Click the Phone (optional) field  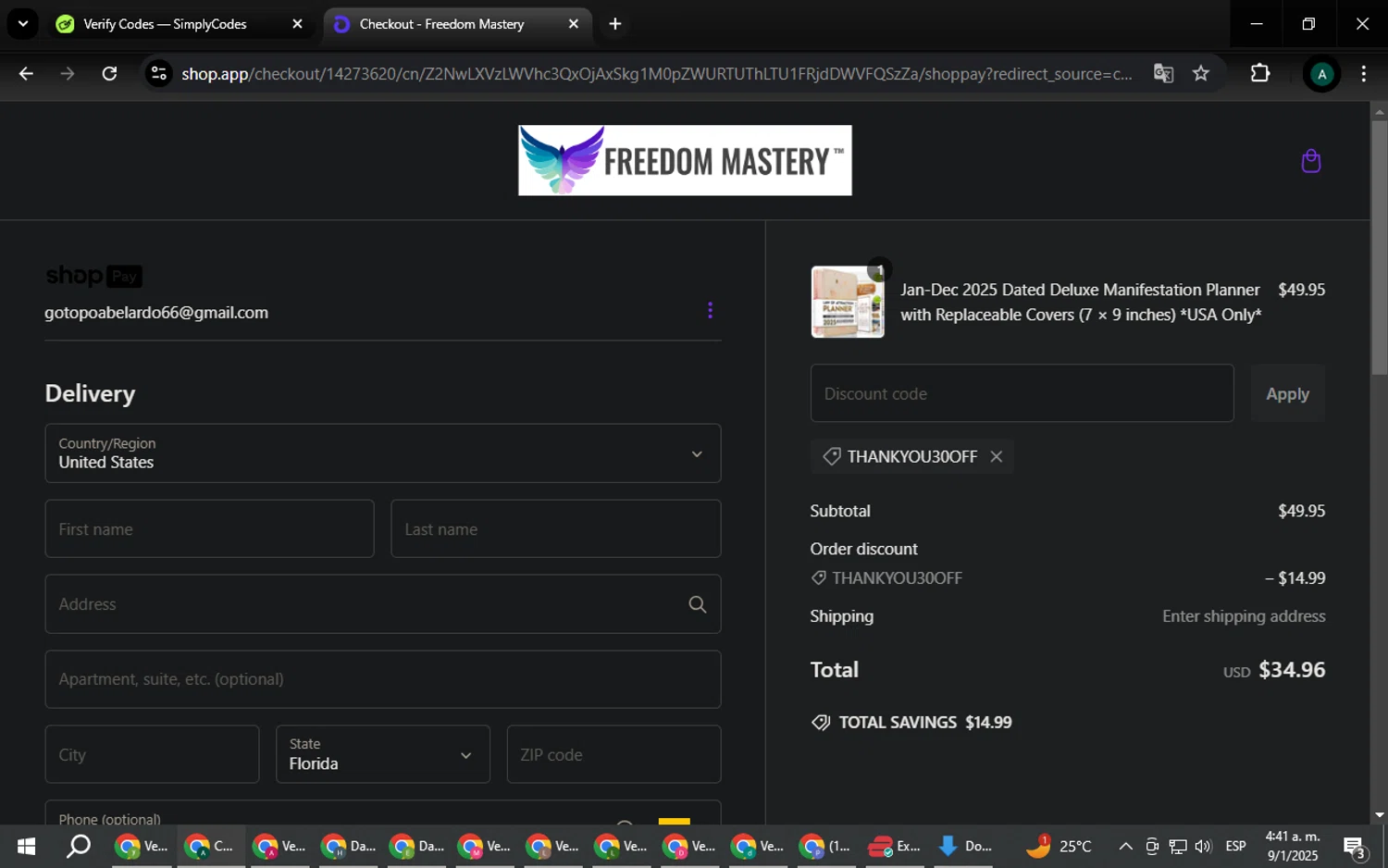pyautogui.click(x=383, y=813)
